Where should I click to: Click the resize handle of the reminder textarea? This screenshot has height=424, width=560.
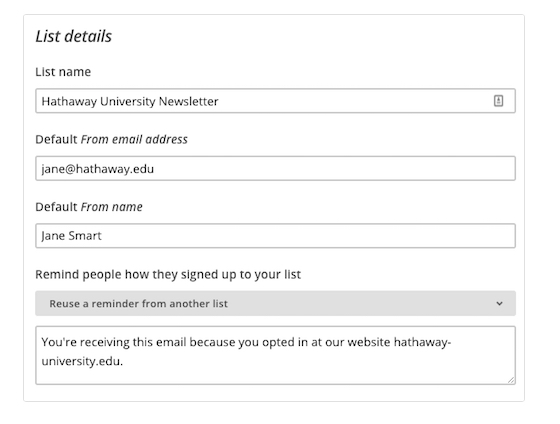(511, 380)
